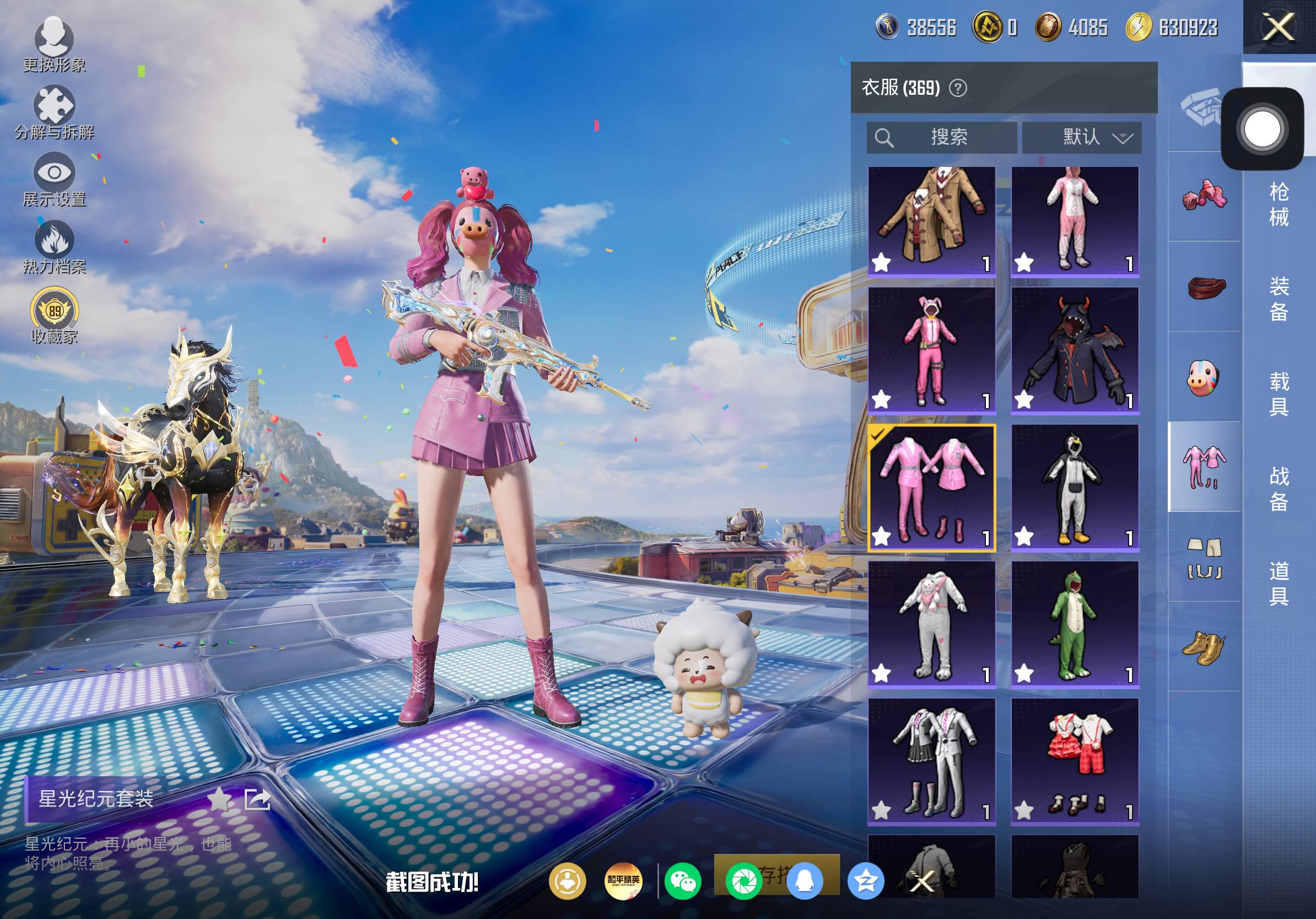Switch to the 战备 tab
Viewport: 1316px width, 919px height.
[1279, 489]
